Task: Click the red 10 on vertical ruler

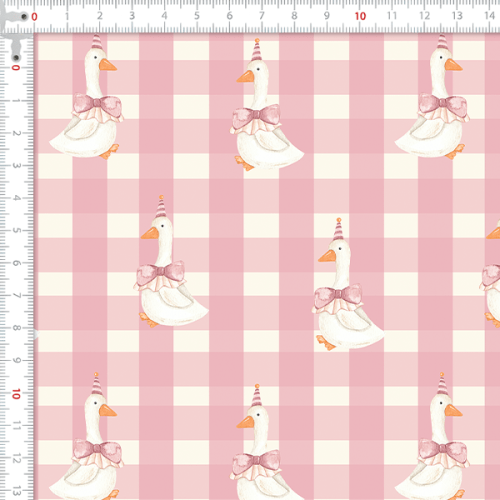Action: click(x=16, y=394)
